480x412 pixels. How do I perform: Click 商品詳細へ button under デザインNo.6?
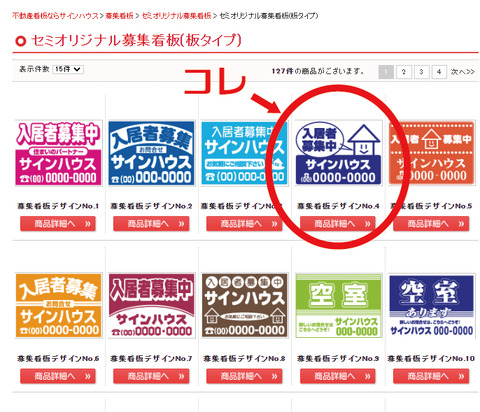click(58, 376)
